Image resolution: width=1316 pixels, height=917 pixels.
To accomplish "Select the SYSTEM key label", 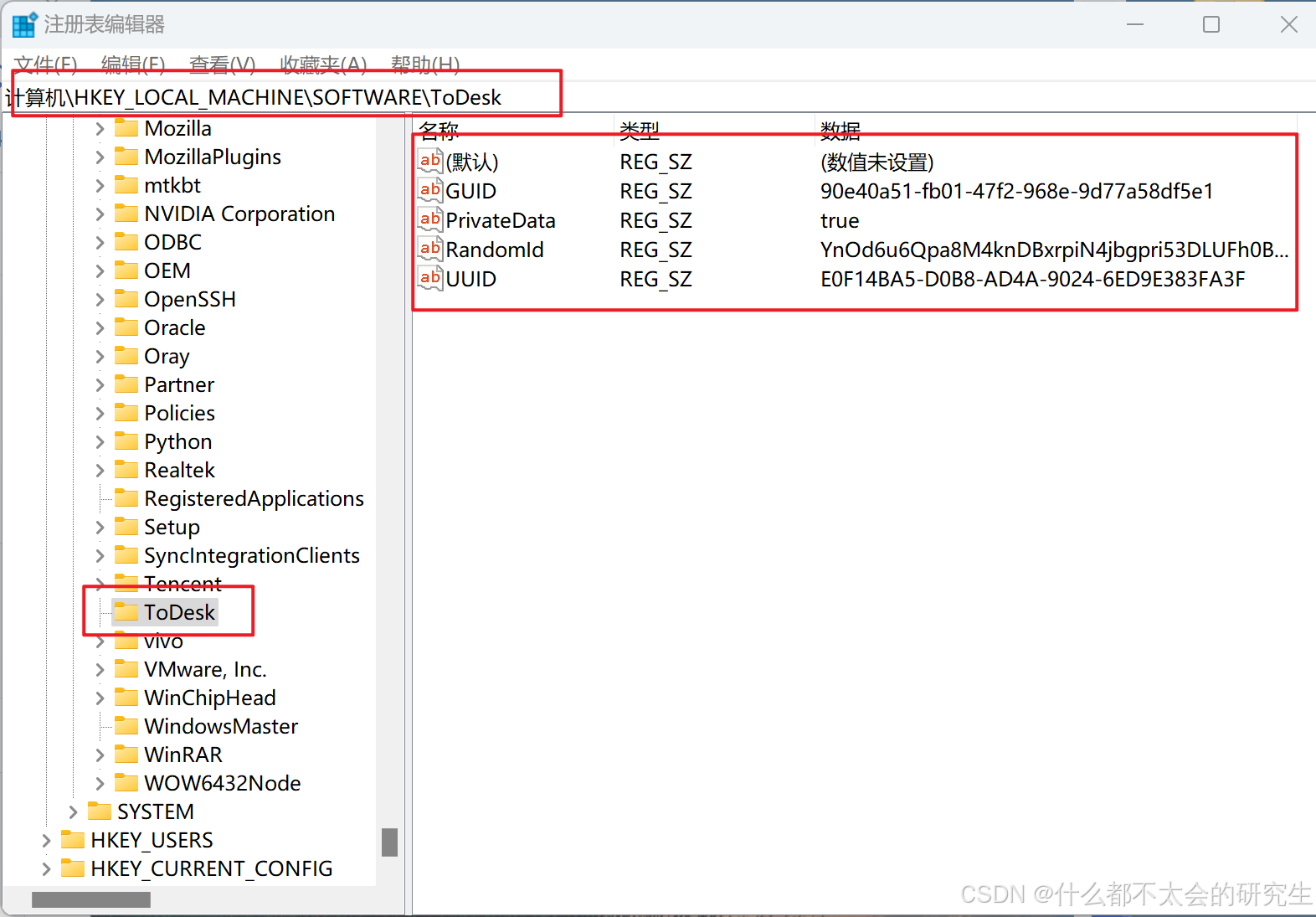I will 156,811.
